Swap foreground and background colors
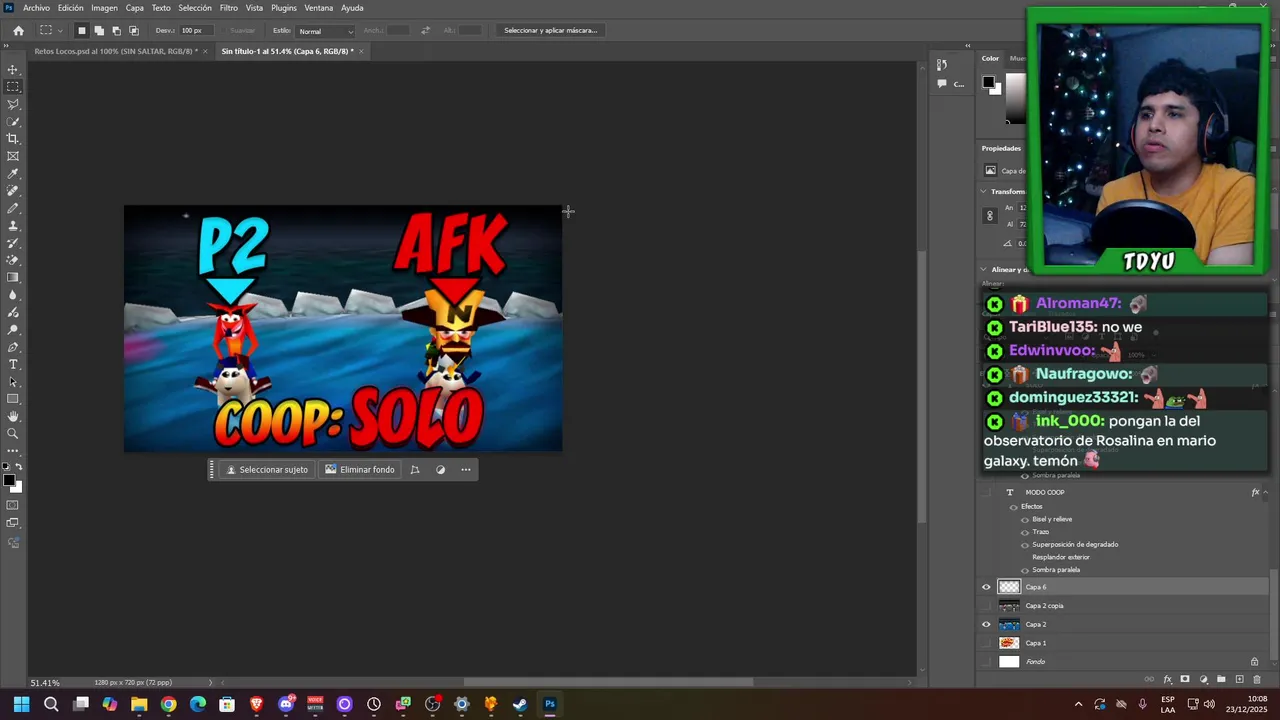The height and width of the screenshot is (720, 1280). (19, 467)
